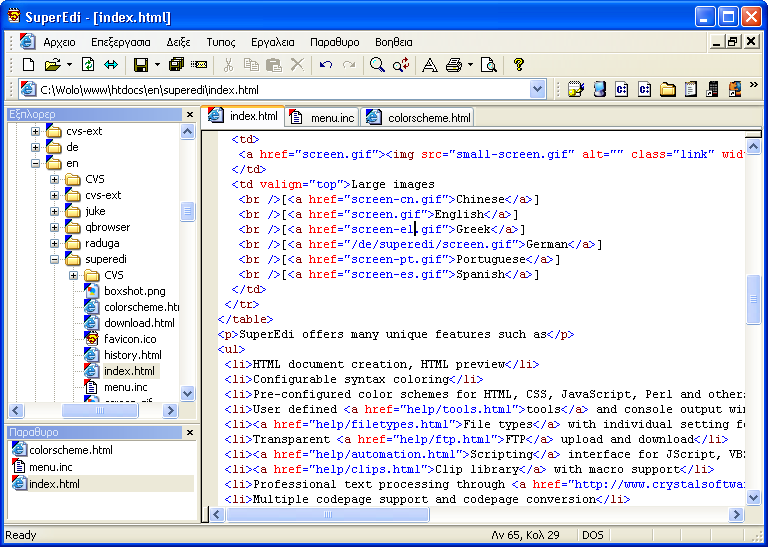Select history.html in the file tree
The height and width of the screenshot is (547, 768).
tap(133, 355)
